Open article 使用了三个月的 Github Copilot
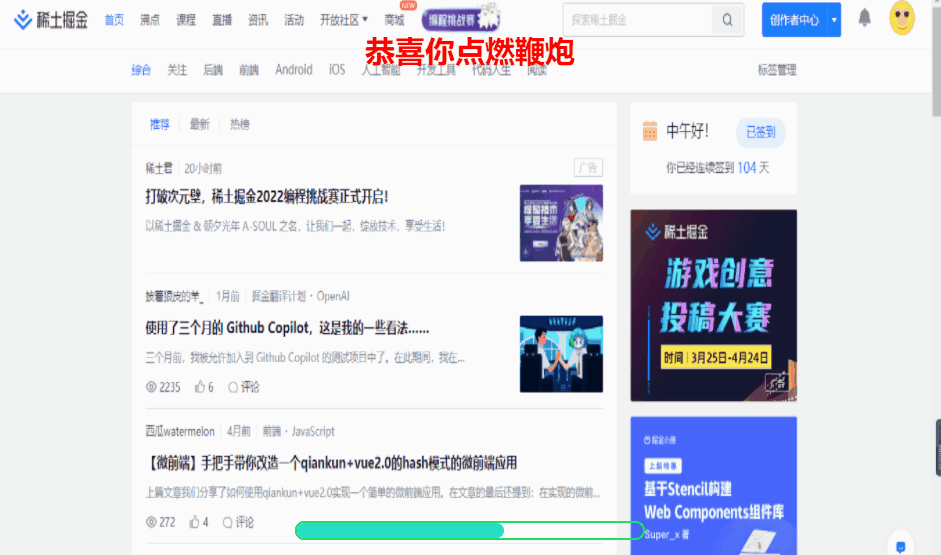The image size is (941, 555). point(287,328)
